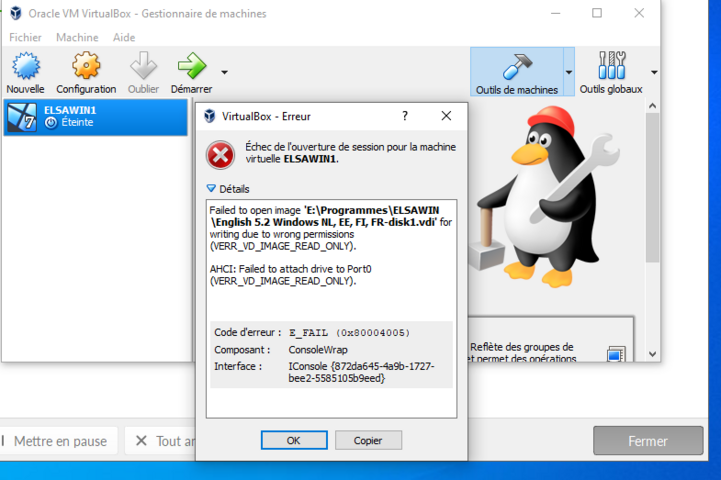Screen dimensions: 721x480
Task: Start the VM with the Démarrer arrow
Action: (x=192, y=66)
